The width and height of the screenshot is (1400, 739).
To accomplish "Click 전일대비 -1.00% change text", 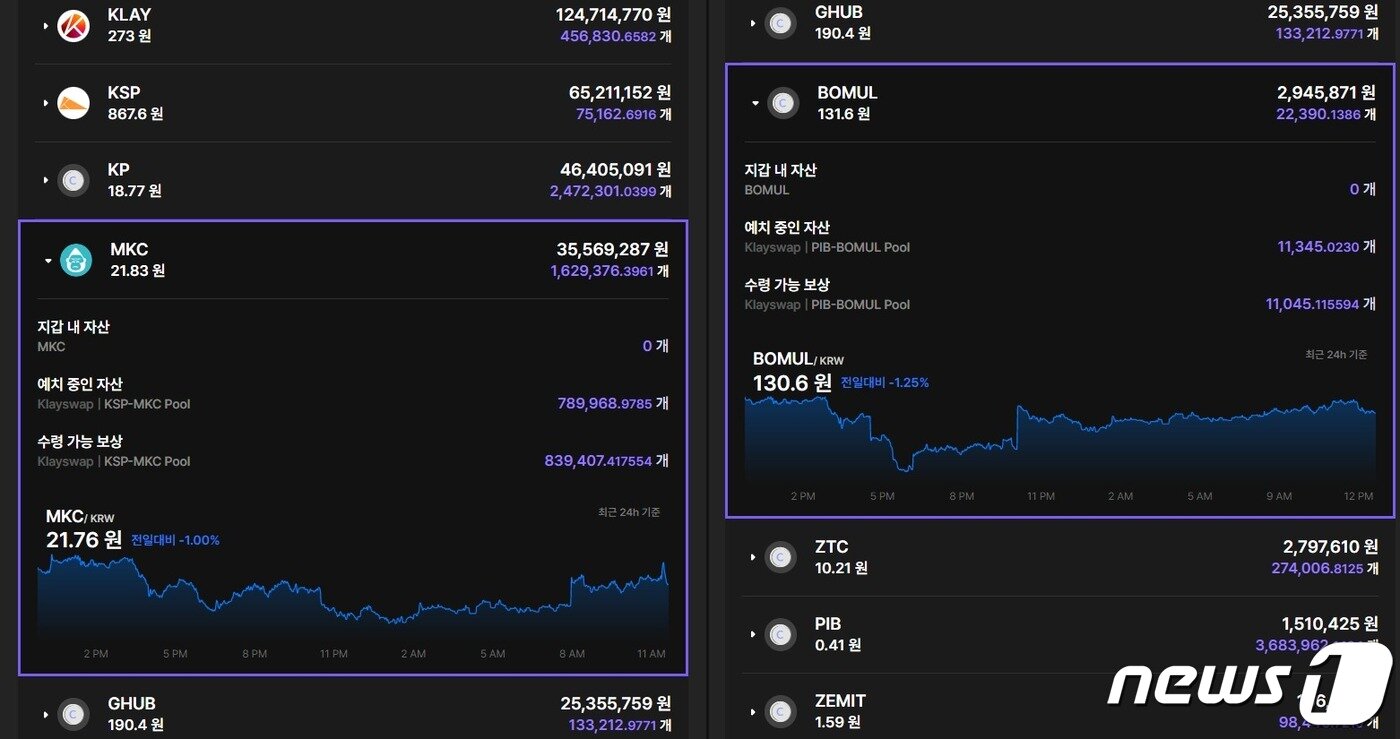I will [x=175, y=540].
